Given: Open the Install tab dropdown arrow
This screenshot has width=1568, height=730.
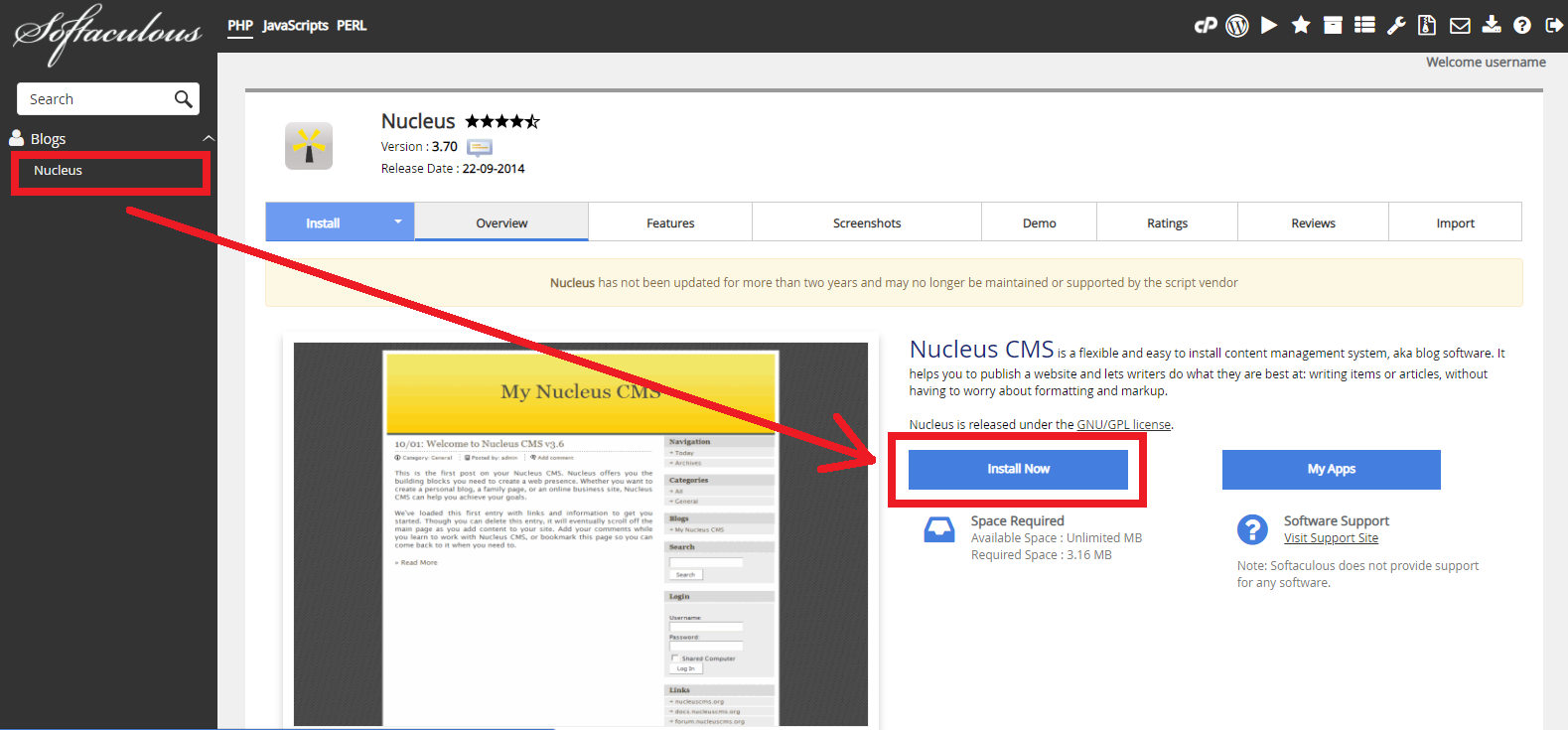Looking at the screenshot, I should coord(397,221).
